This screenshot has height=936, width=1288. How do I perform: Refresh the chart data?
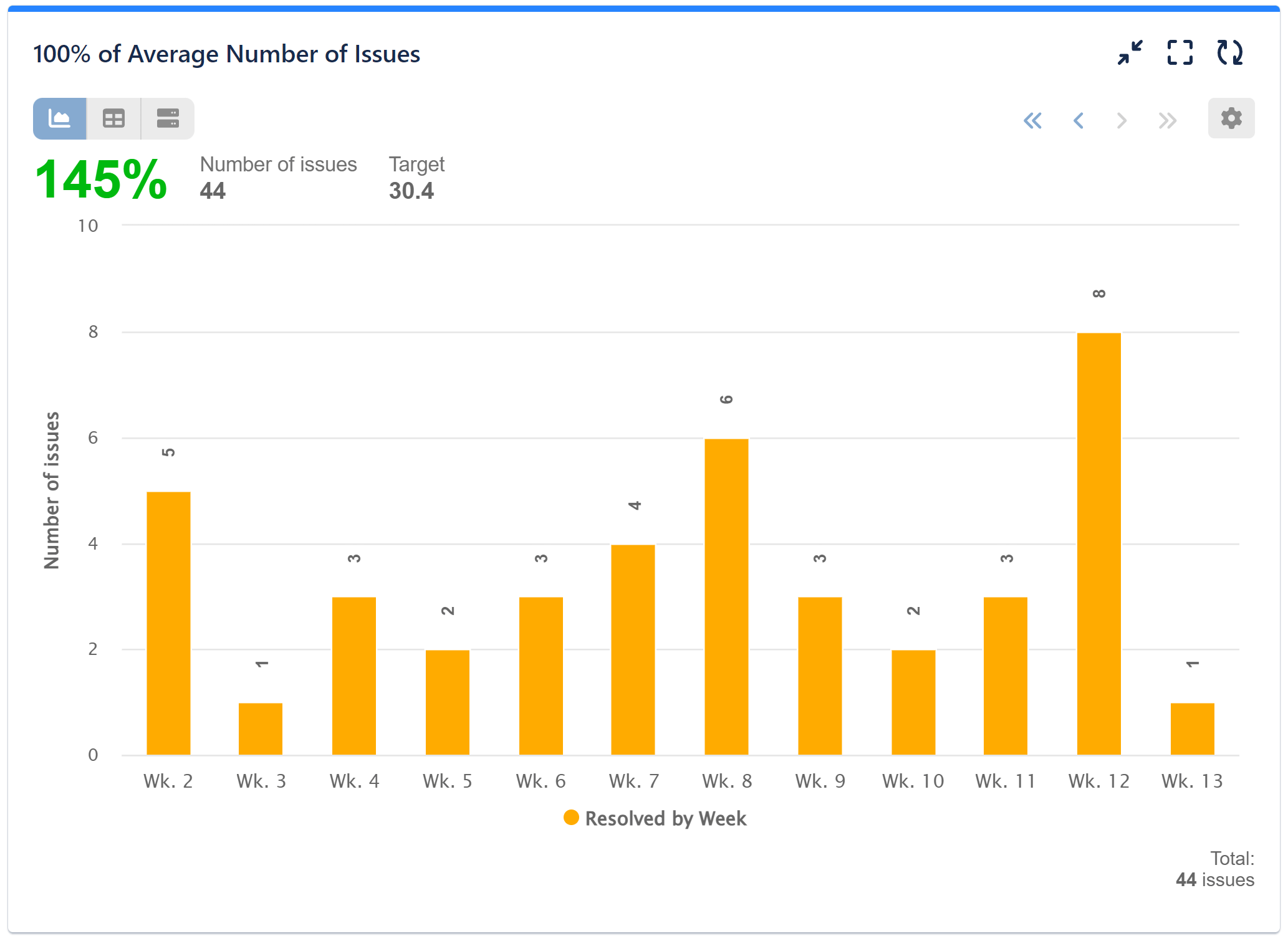pos(1229,54)
